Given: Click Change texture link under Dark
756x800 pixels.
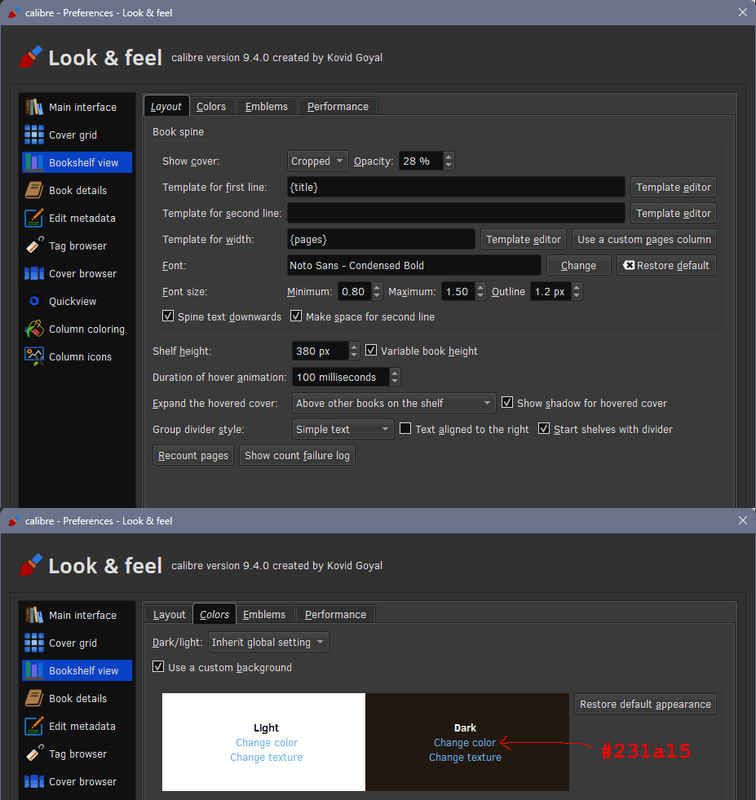Looking at the screenshot, I should click(465, 757).
